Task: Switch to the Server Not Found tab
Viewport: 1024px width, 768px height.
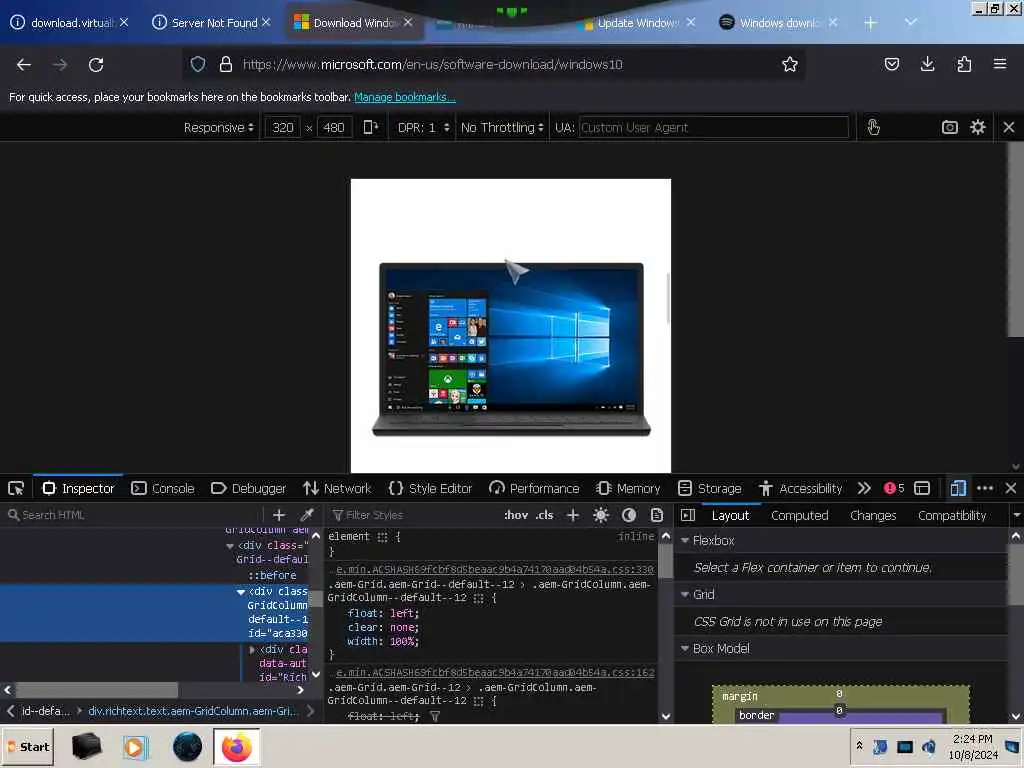Action: tap(214, 23)
